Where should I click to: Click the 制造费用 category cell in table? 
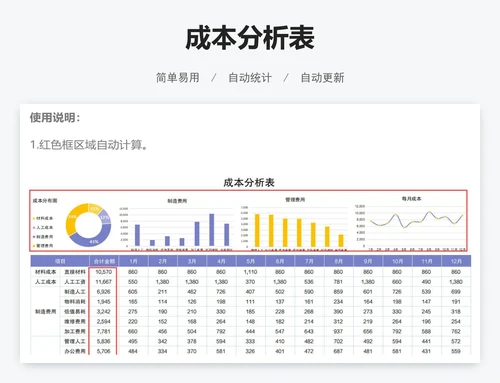(46, 312)
